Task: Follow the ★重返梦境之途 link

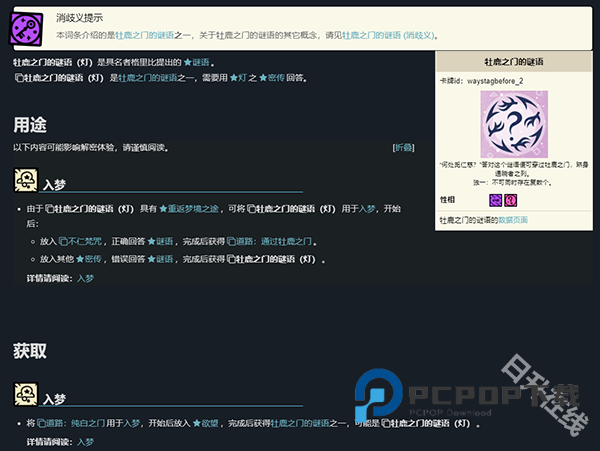Action: 189,209
